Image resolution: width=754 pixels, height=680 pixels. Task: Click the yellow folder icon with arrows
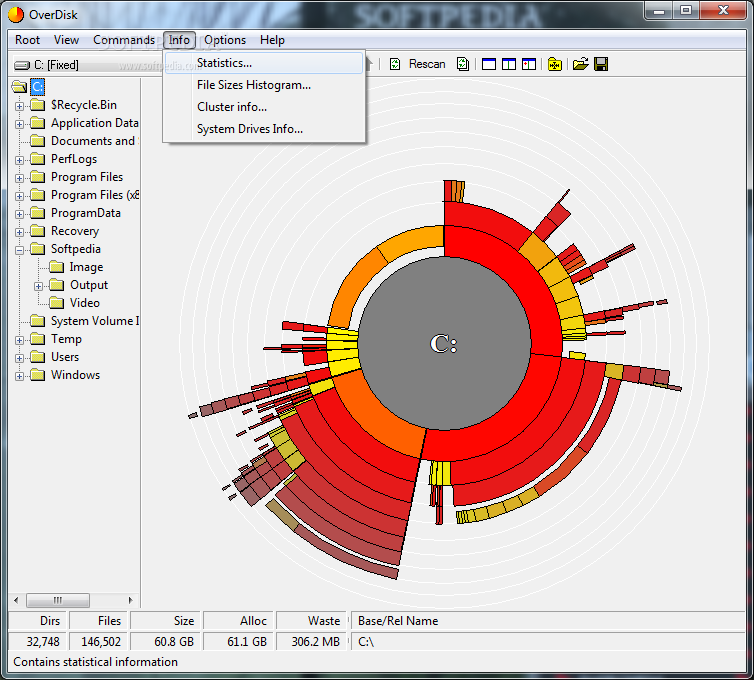555,64
